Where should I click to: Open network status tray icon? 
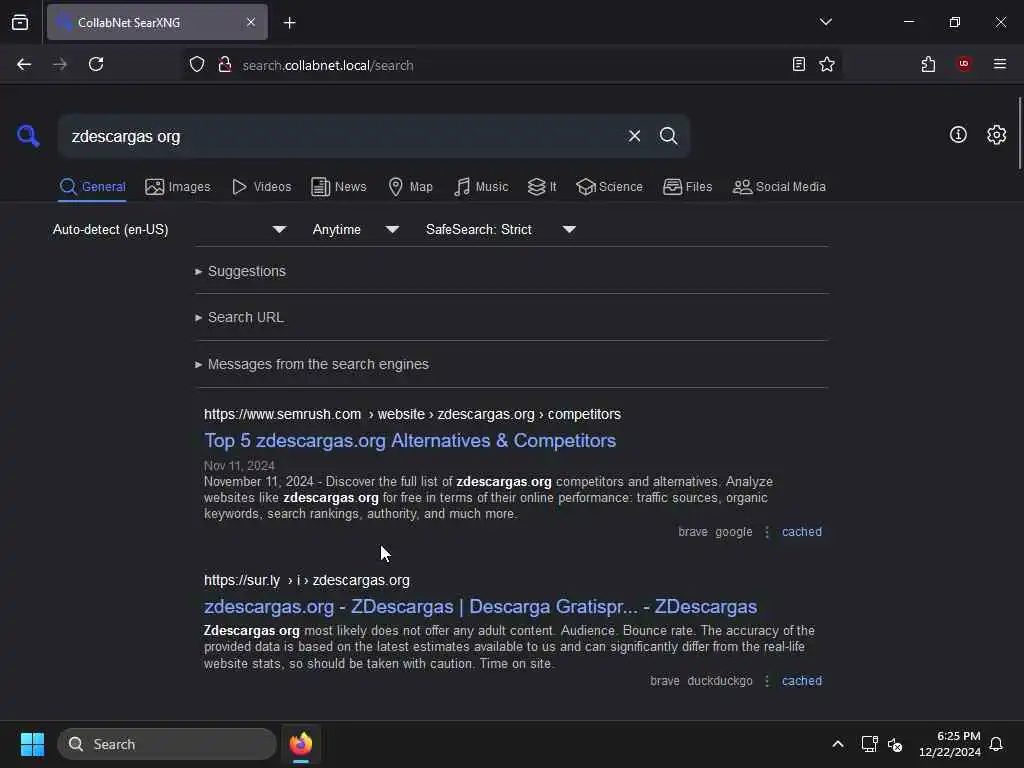pyautogui.click(x=869, y=744)
